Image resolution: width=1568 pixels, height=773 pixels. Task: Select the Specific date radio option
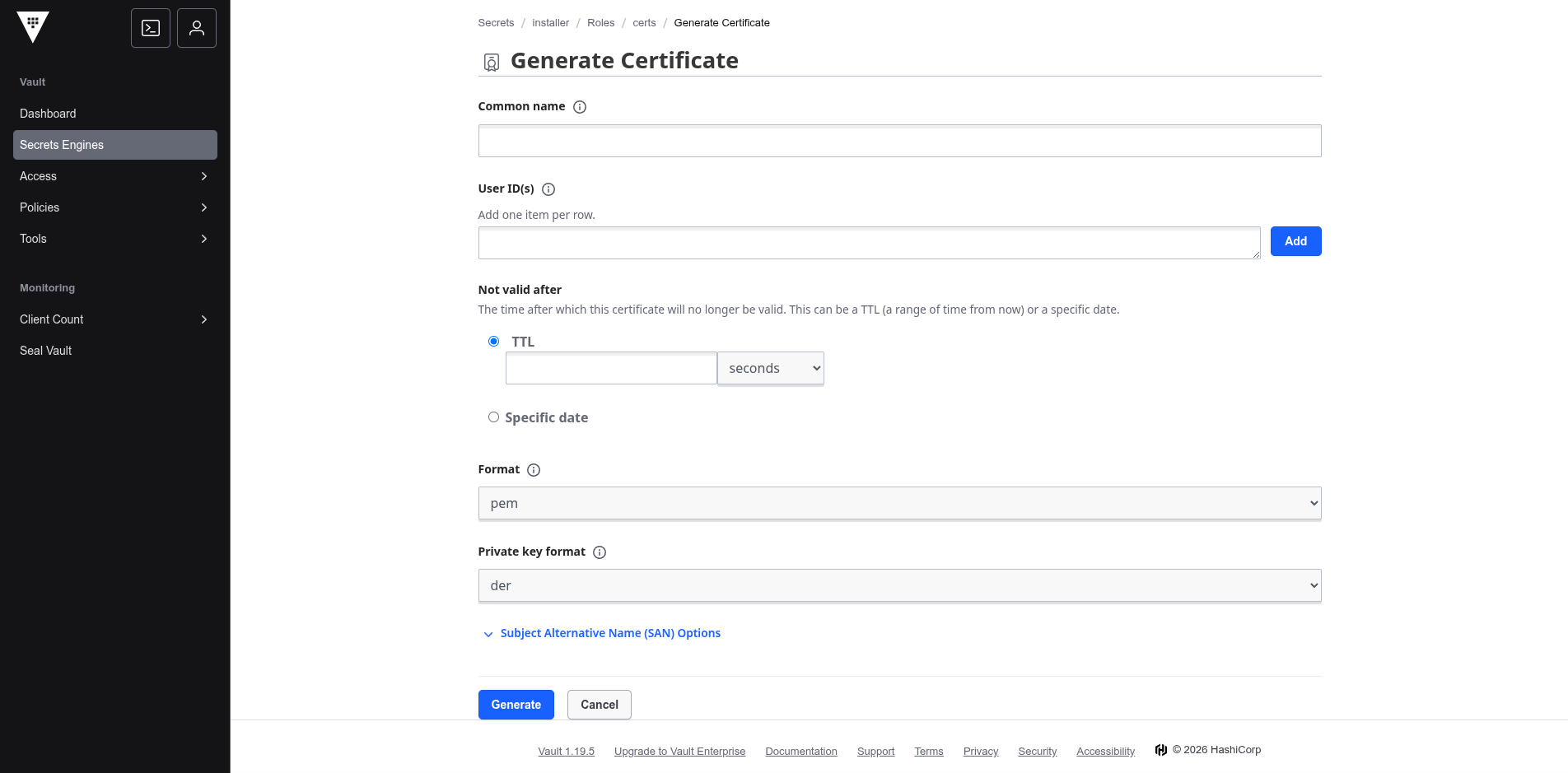[x=494, y=417]
